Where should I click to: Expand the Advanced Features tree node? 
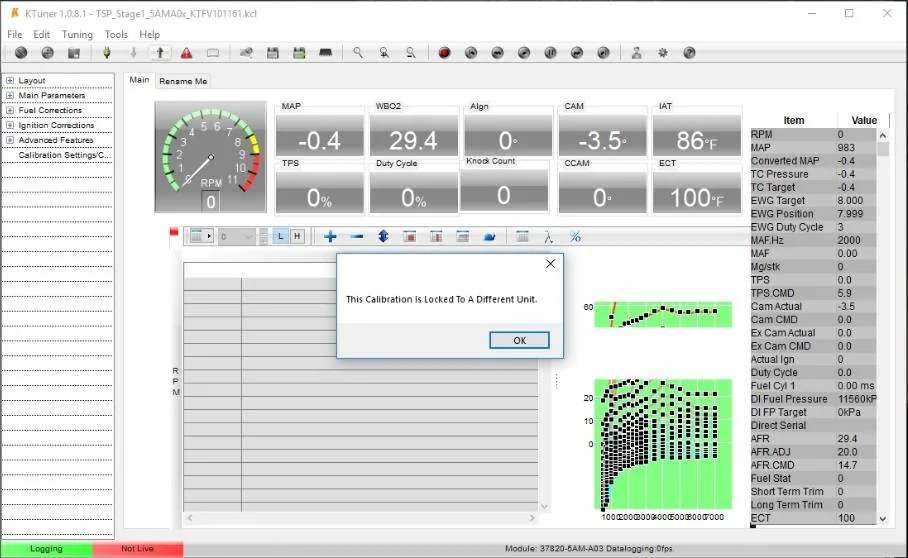tap(10, 140)
